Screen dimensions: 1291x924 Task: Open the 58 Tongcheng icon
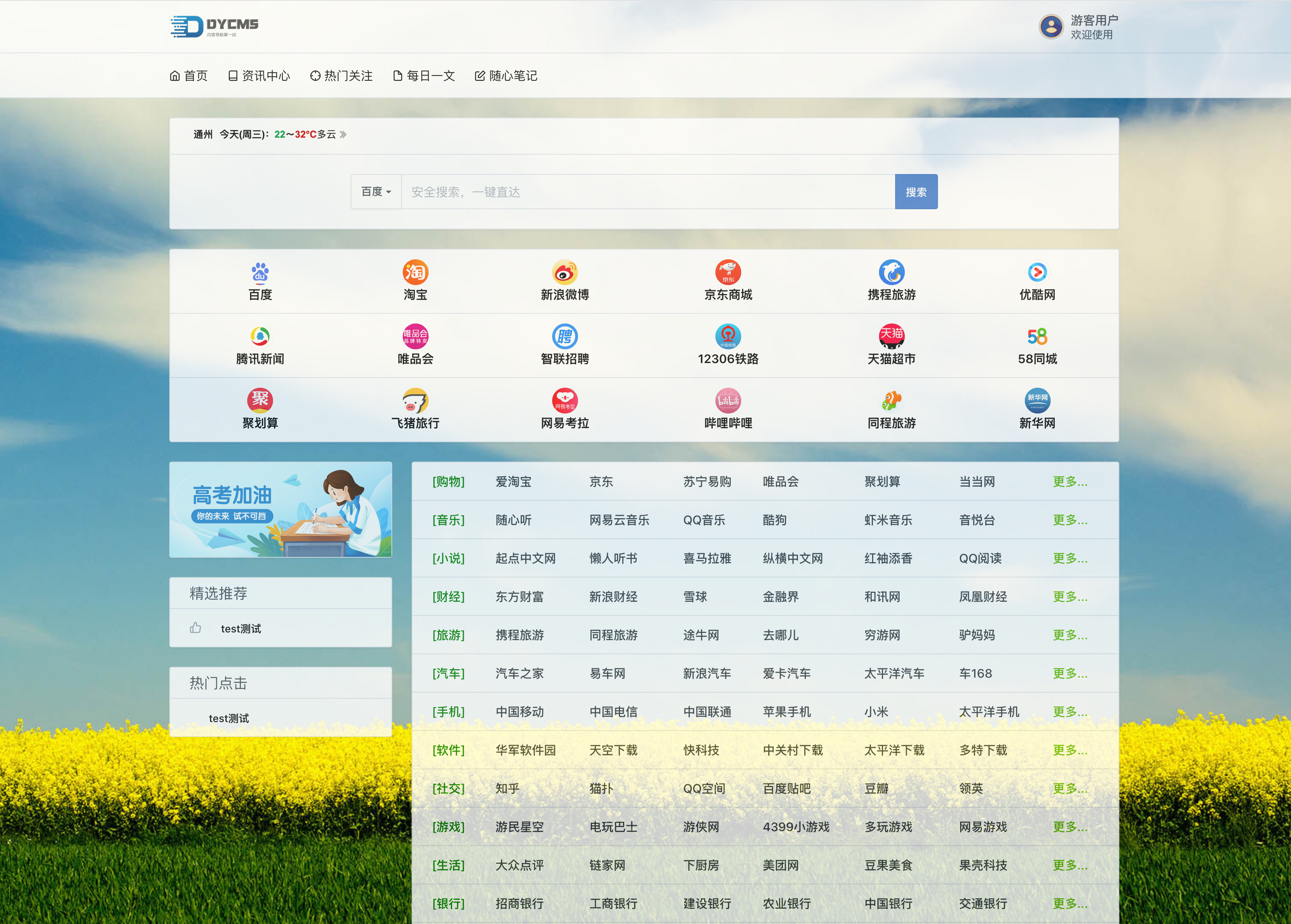[1037, 337]
